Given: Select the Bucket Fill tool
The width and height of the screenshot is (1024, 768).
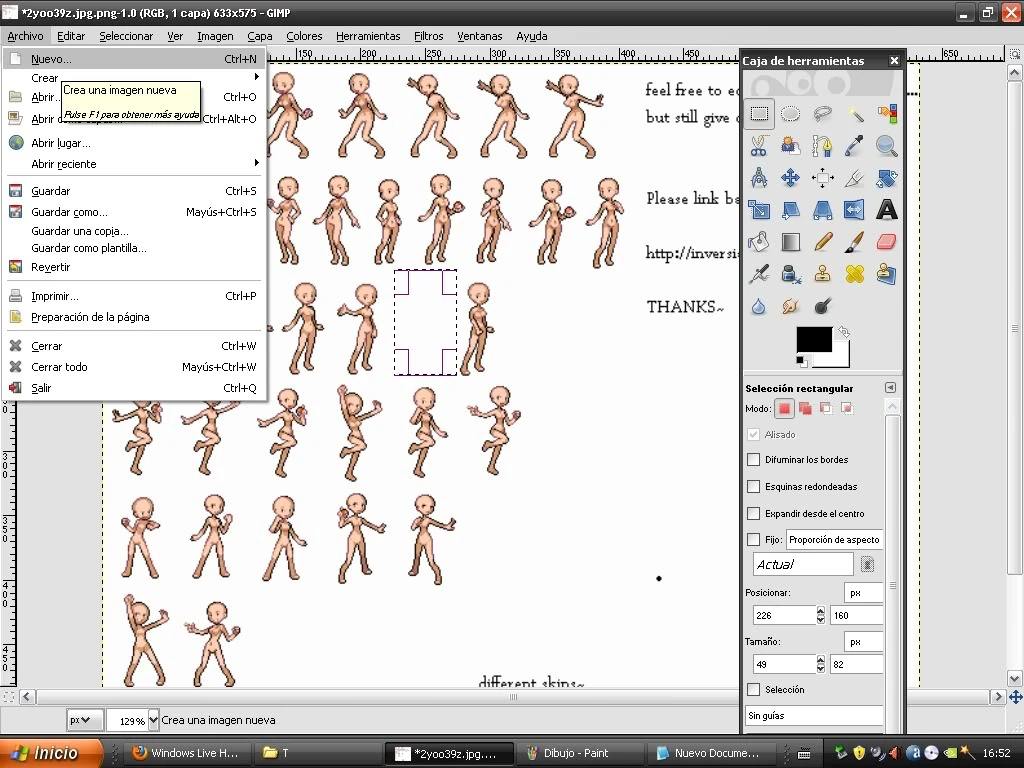Looking at the screenshot, I should [x=758, y=242].
